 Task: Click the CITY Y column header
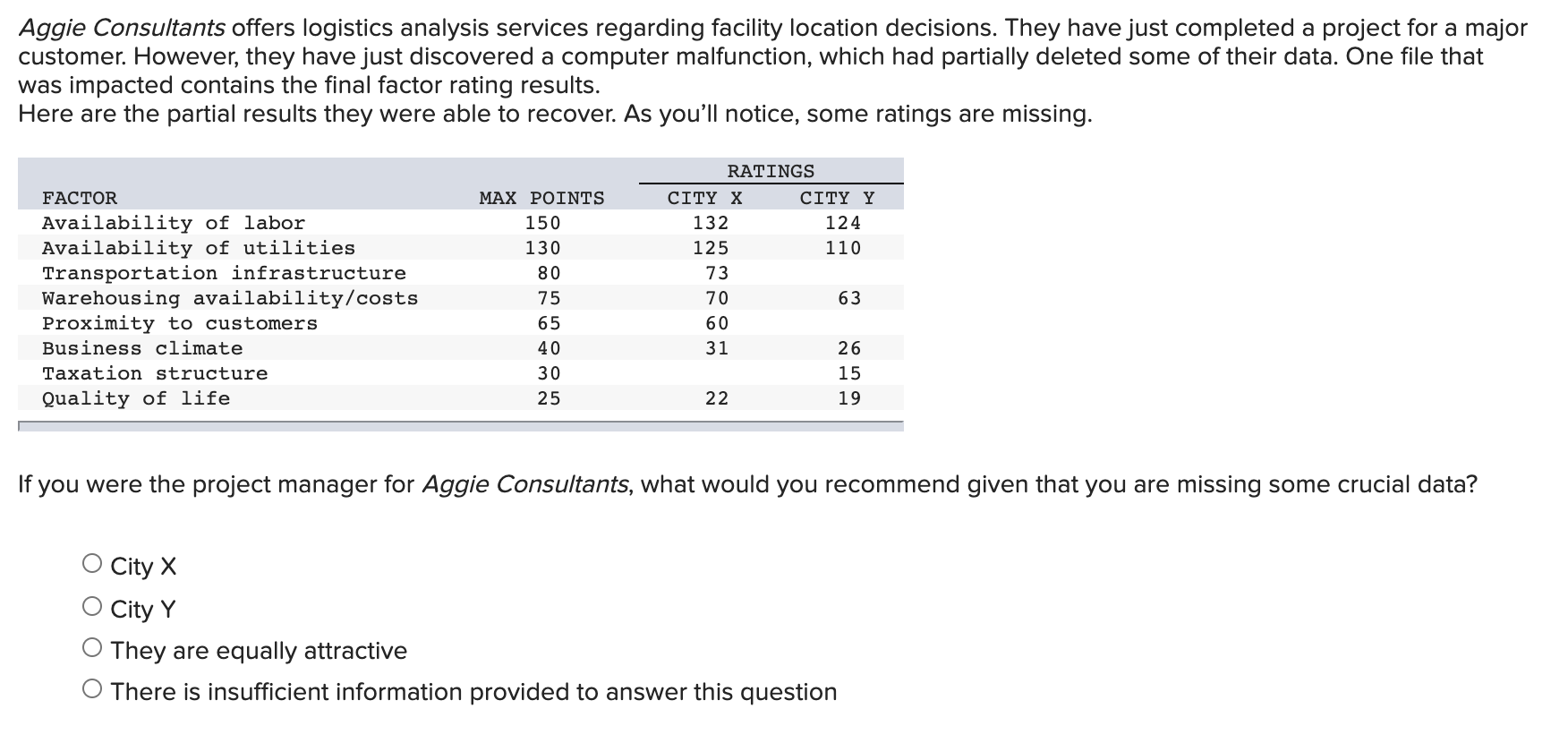pos(836,198)
